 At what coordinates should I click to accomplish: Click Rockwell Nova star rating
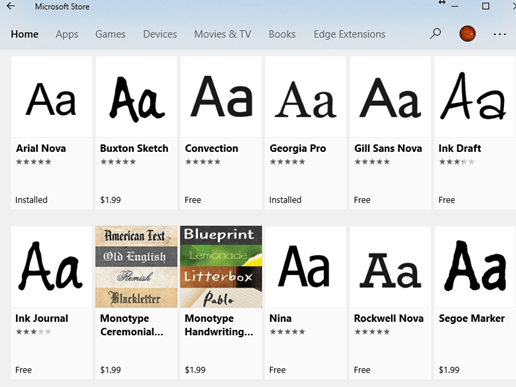pyautogui.click(x=372, y=332)
